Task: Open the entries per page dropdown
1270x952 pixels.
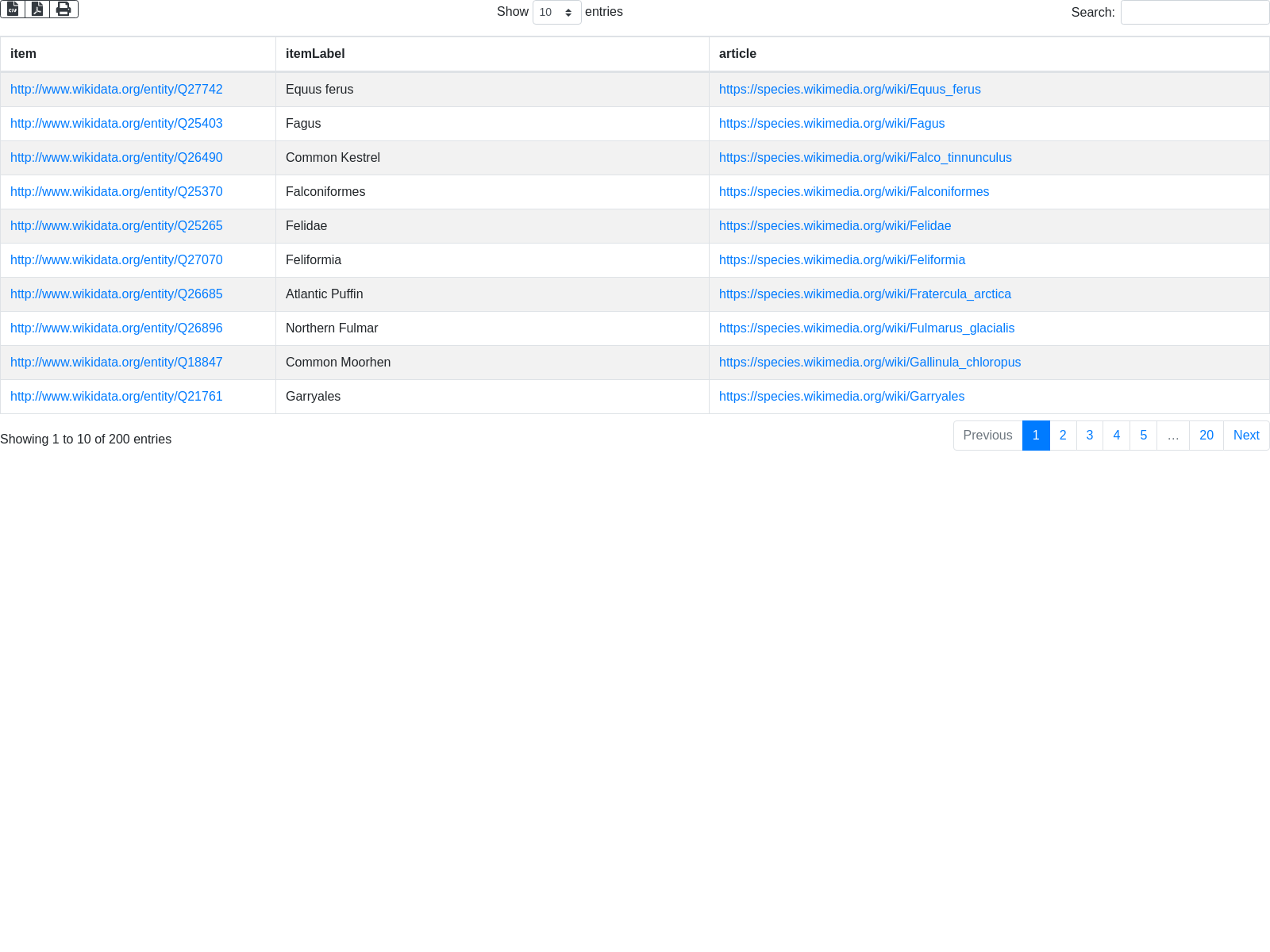Action: (x=556, y=13)
